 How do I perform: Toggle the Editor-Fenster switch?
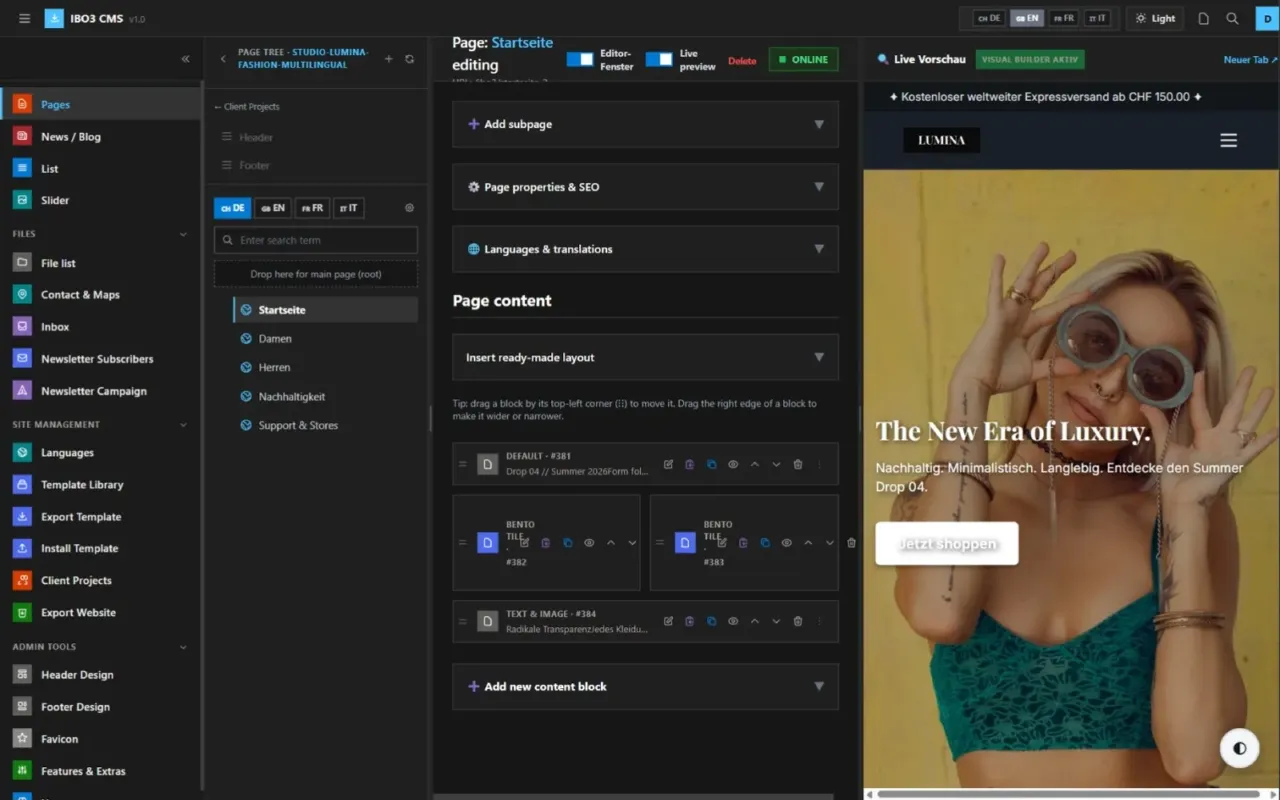[x=580, y=60]
